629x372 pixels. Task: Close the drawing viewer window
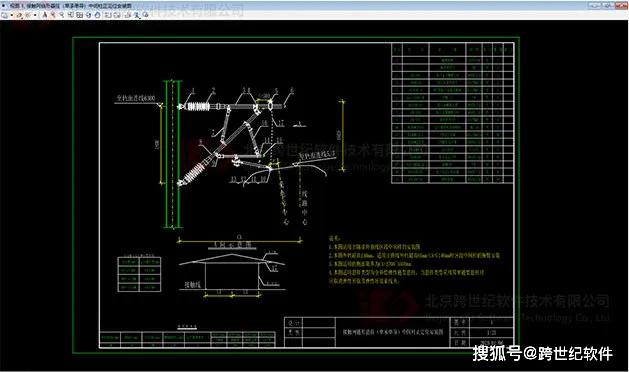621,5
